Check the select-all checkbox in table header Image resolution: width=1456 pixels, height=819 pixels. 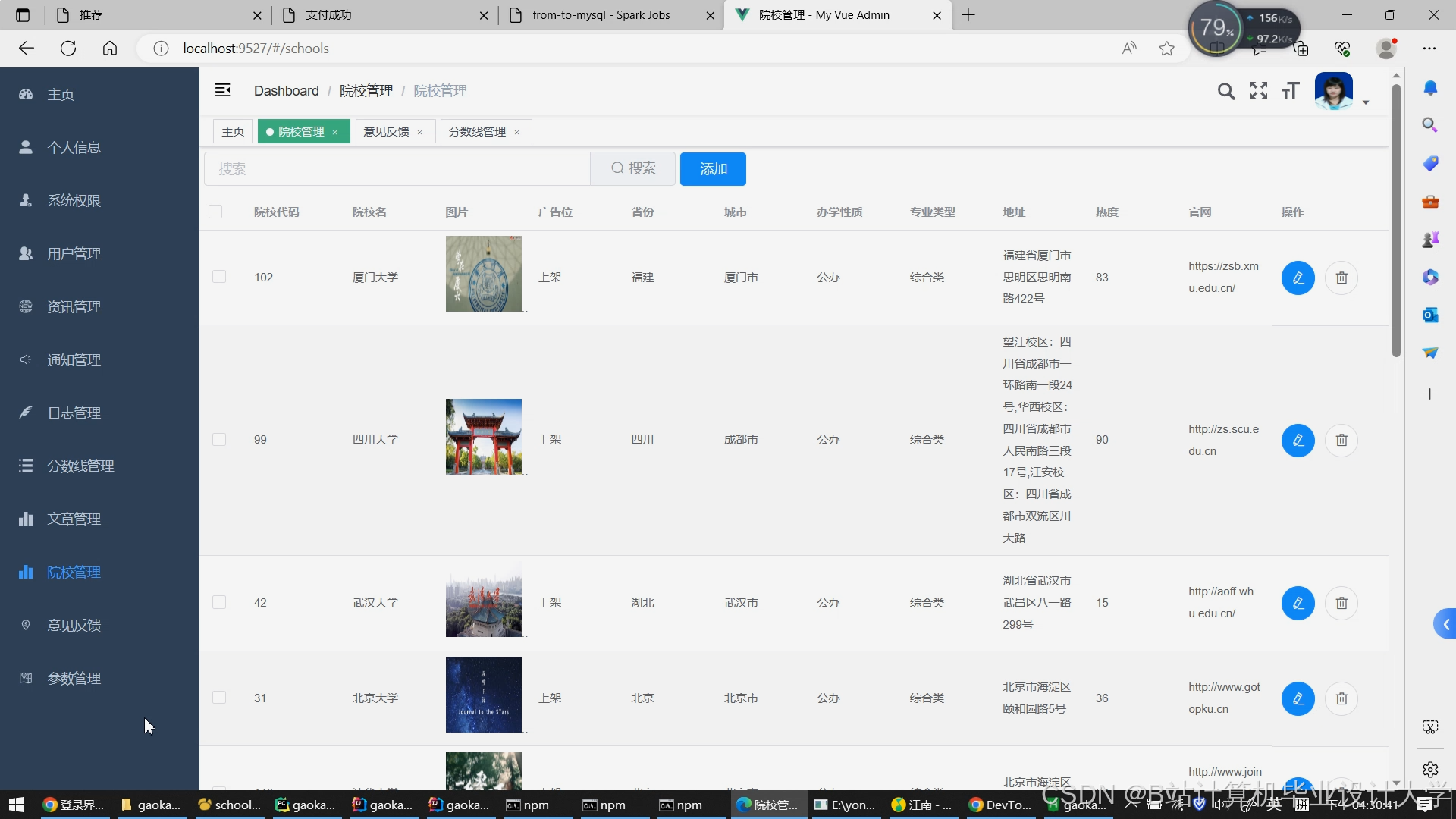[x=215, y=212]
